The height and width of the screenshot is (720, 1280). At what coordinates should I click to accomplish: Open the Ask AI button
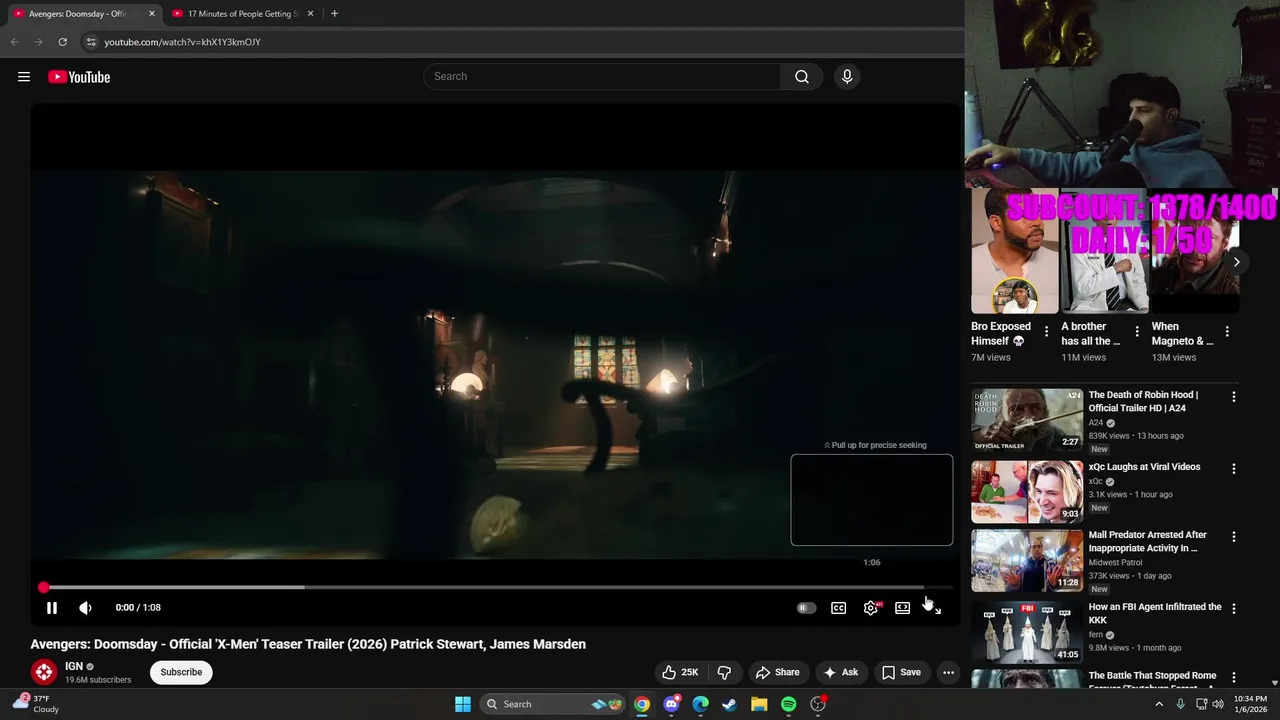point(841,672)
